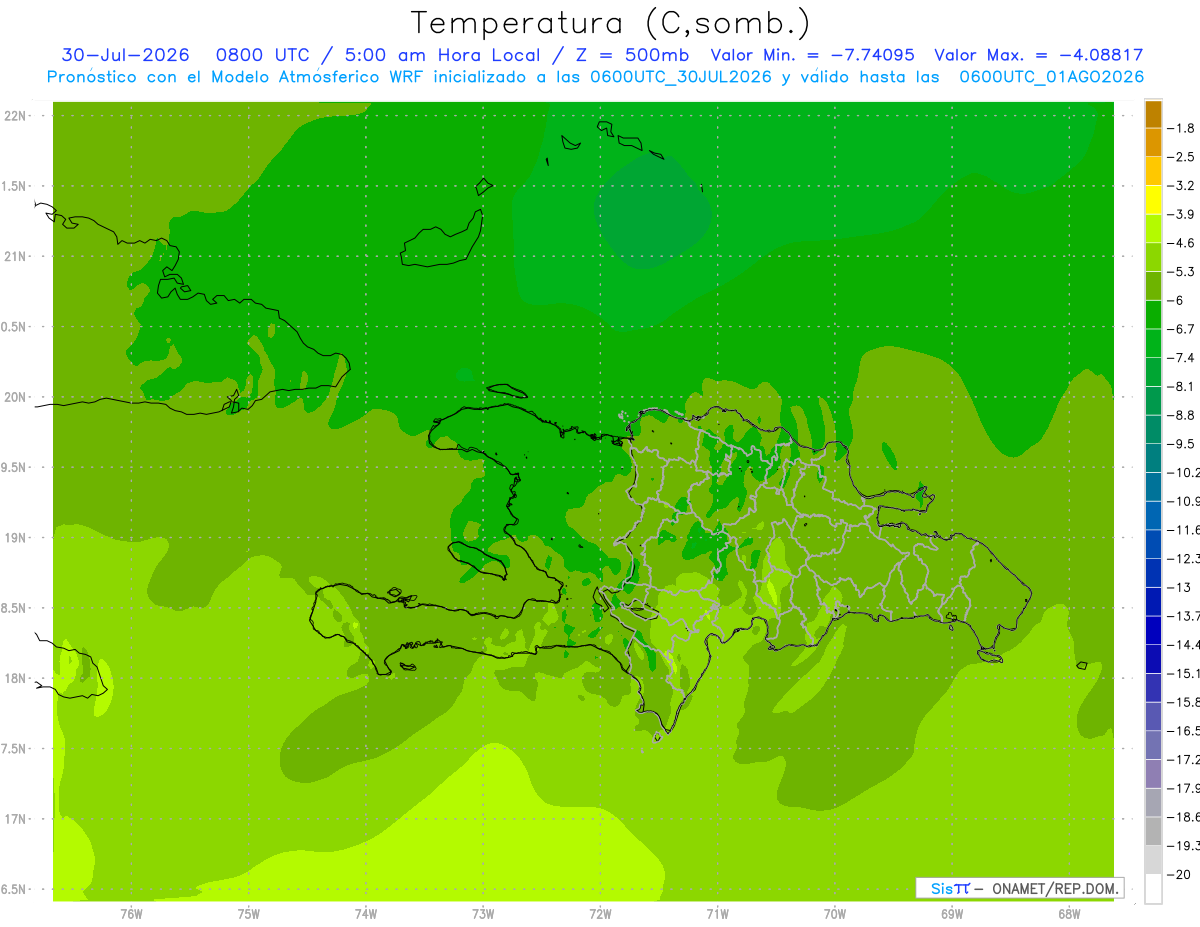The width and height of the screenshot is (1200, 927).
Task: Select the '-1.8' legend value
Action: click(1181, 128)
